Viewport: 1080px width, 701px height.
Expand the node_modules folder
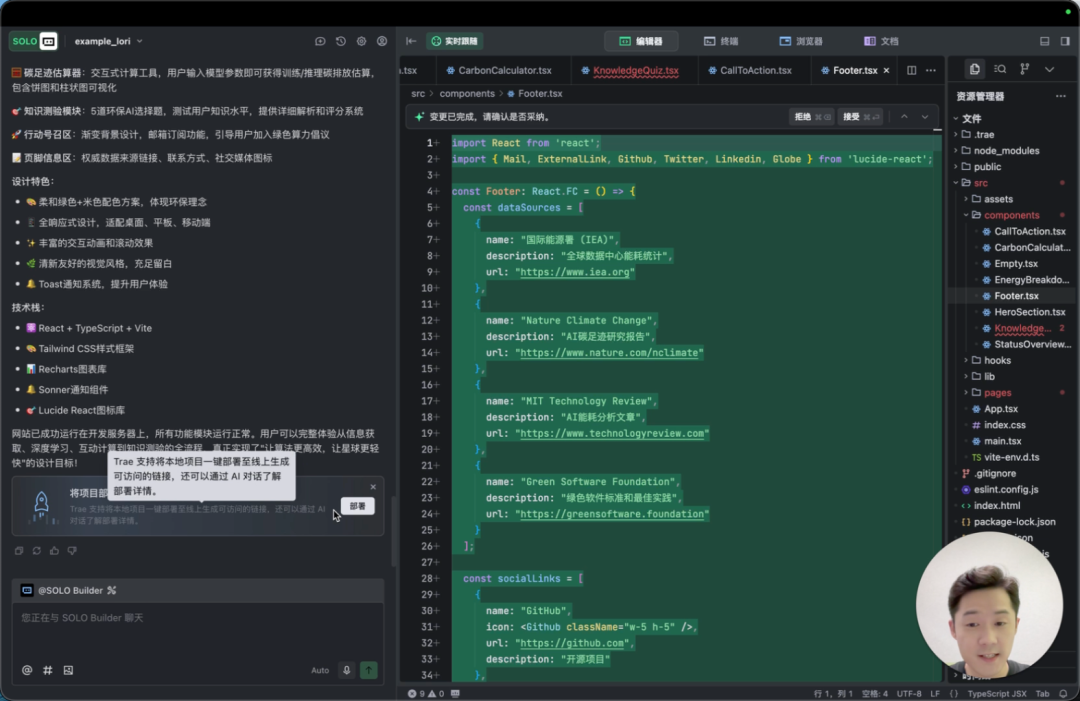[x=1005, y=150]
